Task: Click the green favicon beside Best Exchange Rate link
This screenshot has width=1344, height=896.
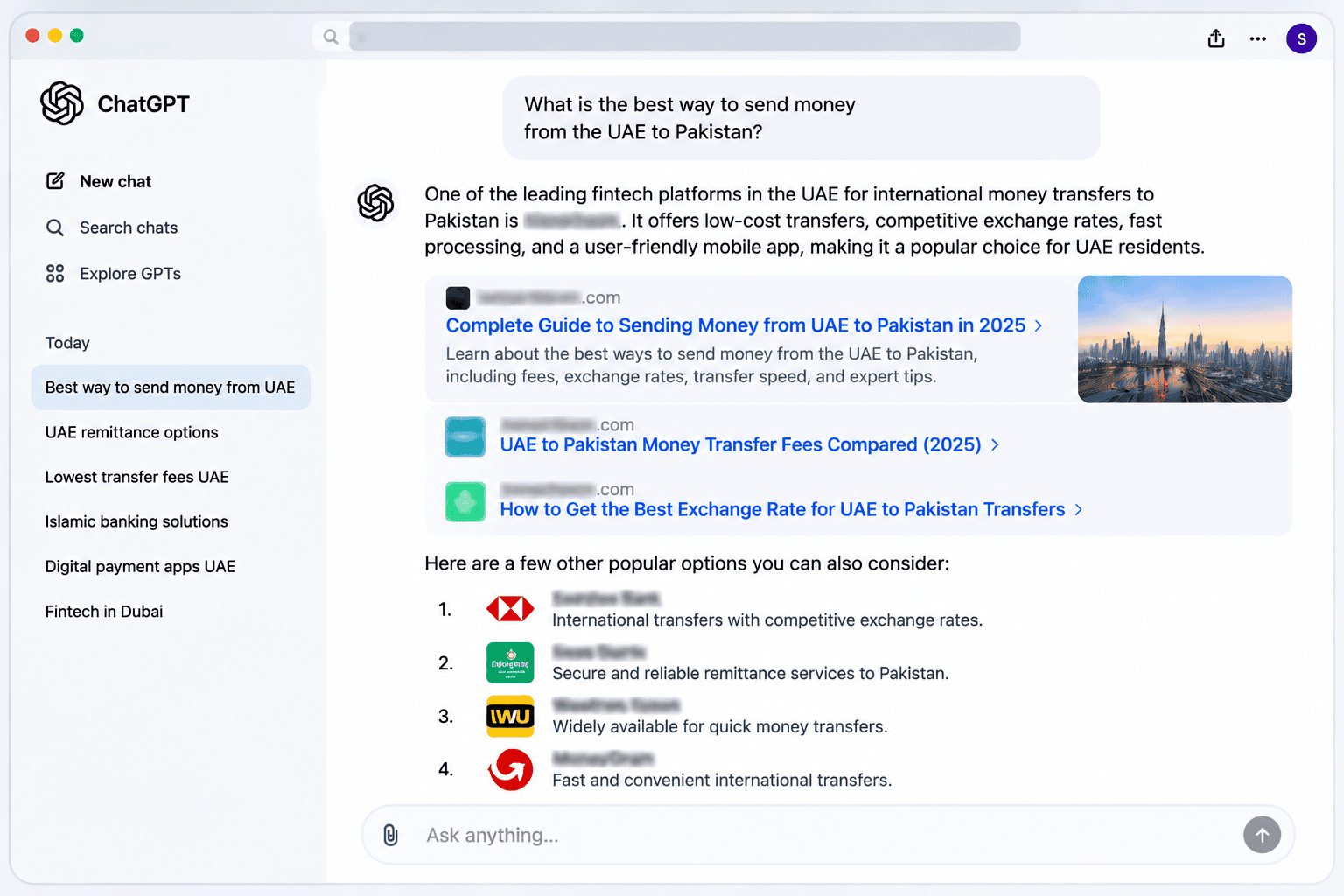Action: coord(465,501)
